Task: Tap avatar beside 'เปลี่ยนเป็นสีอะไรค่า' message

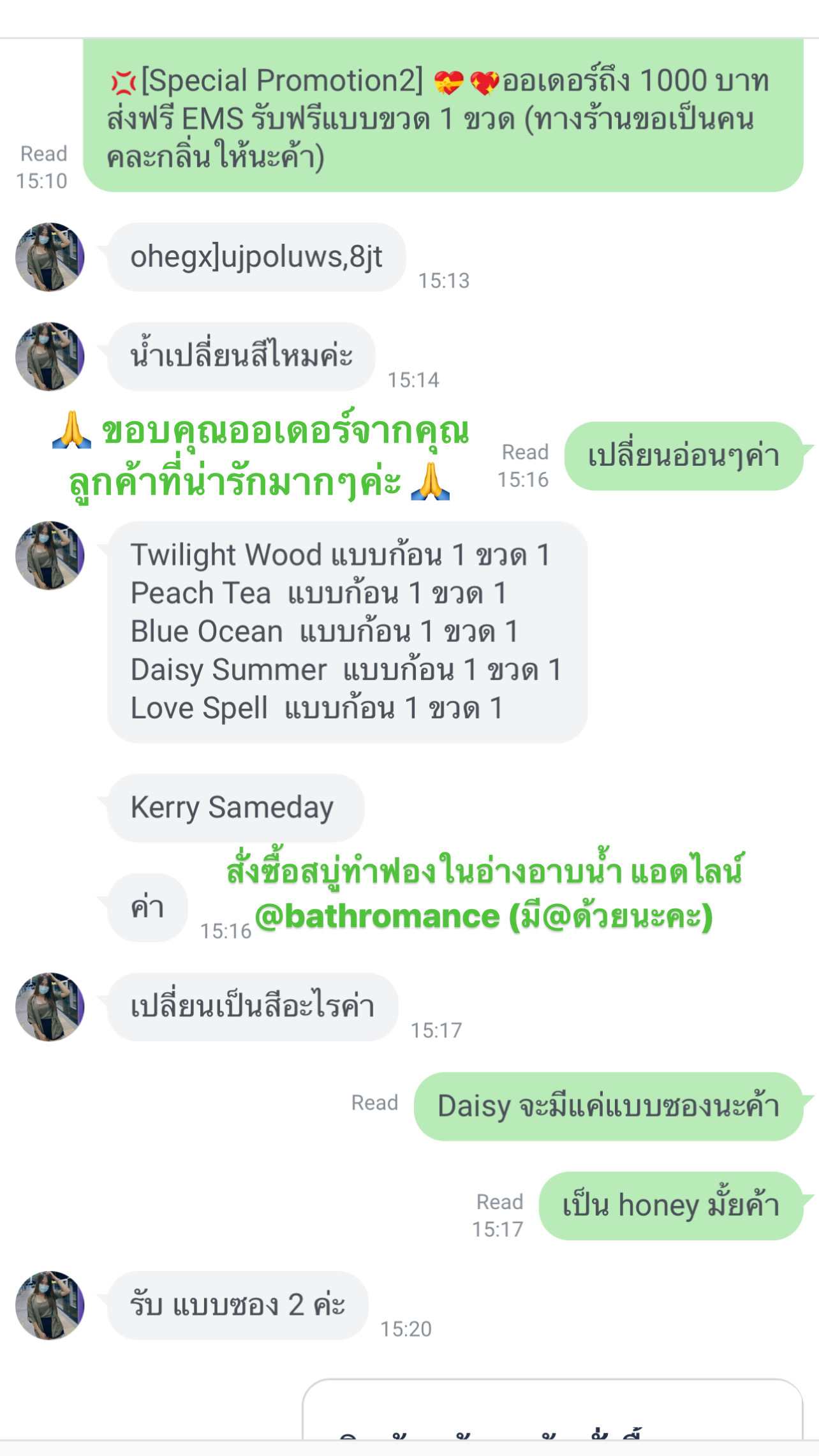Action: (x=50, y=1007)
